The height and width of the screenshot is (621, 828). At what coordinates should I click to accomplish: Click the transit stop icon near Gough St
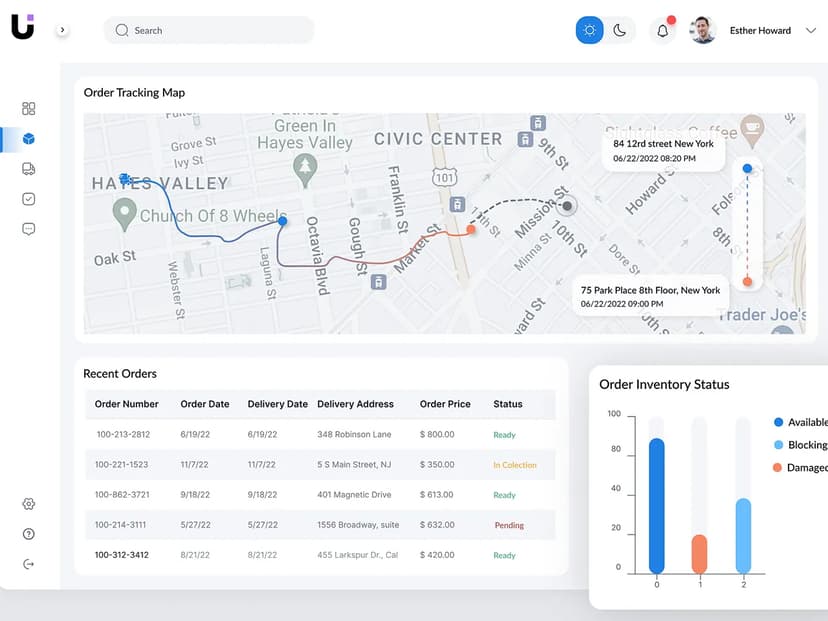pyautogui.click(x=378, y=282)
